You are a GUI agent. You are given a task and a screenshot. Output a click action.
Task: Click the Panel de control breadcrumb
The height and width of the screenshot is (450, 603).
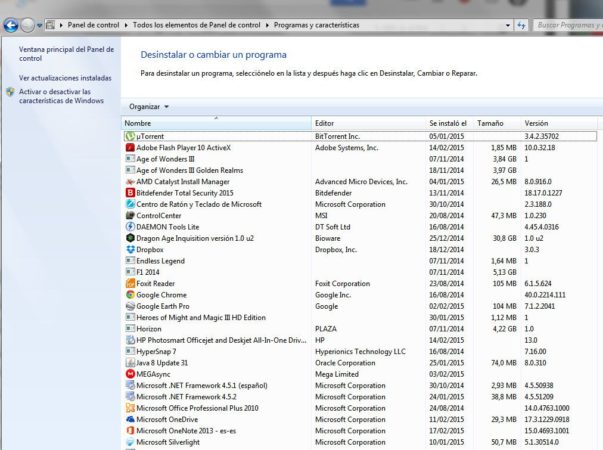click(x=93, y=25)
